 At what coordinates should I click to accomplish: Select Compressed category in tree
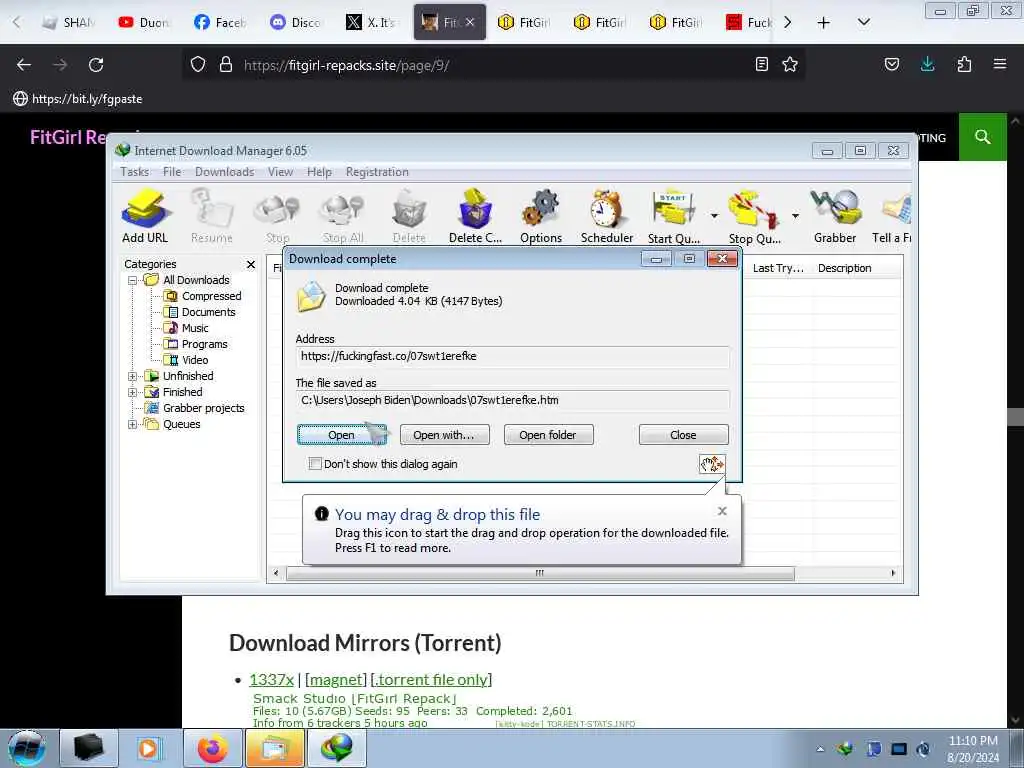point(211,296)
